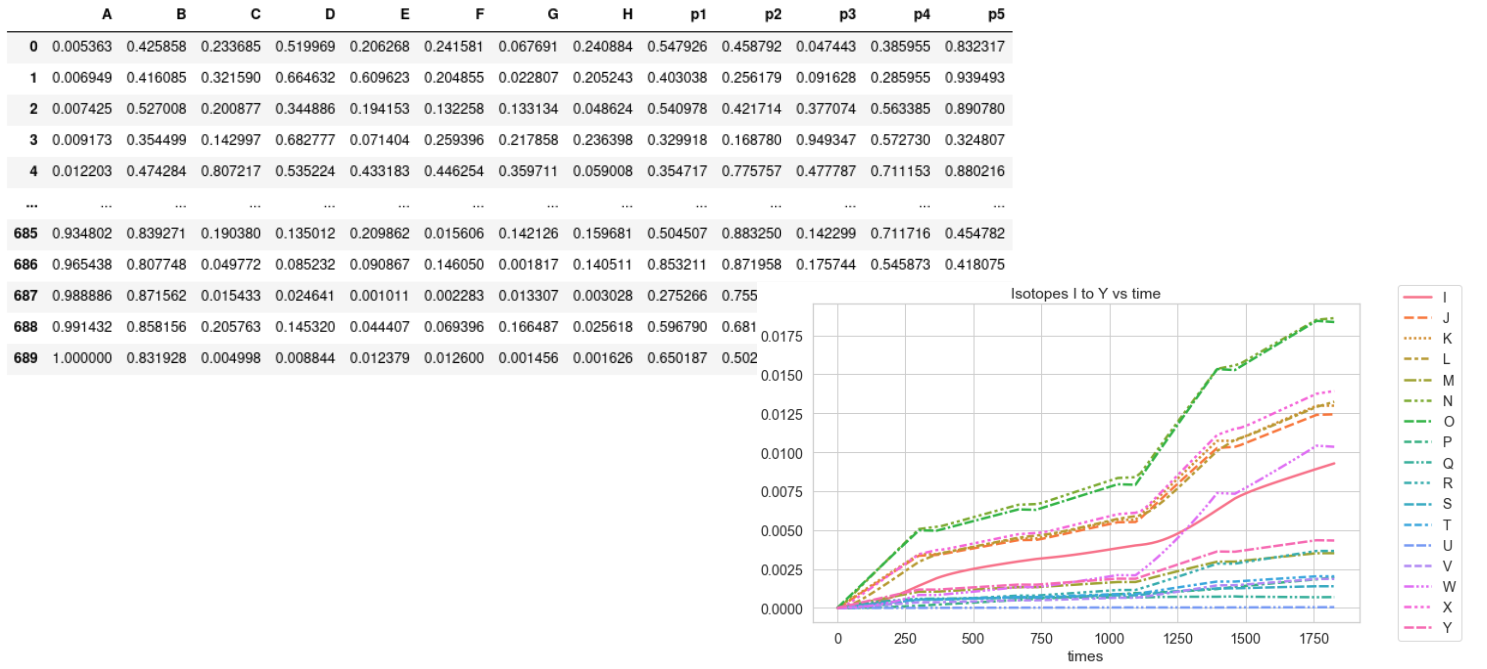Click column header A in the table
Screen dimensions: 1487x669
coord(106,15)
